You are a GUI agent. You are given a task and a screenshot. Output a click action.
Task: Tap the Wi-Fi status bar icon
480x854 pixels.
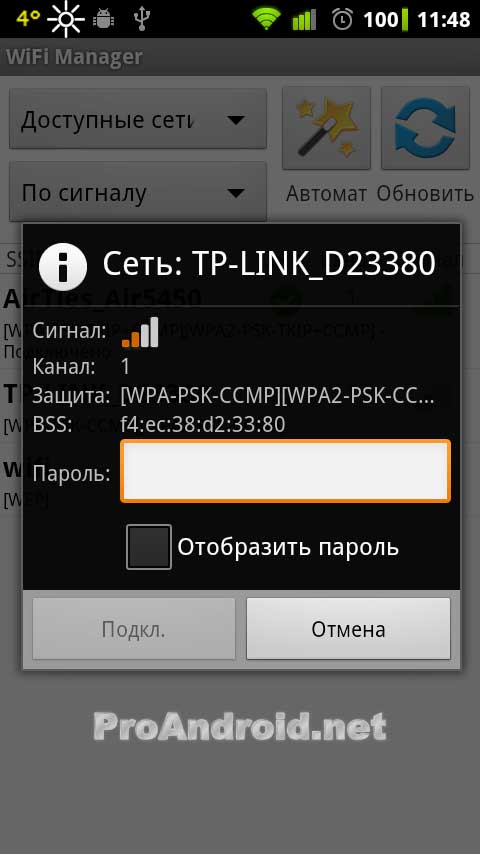point(266,19)
